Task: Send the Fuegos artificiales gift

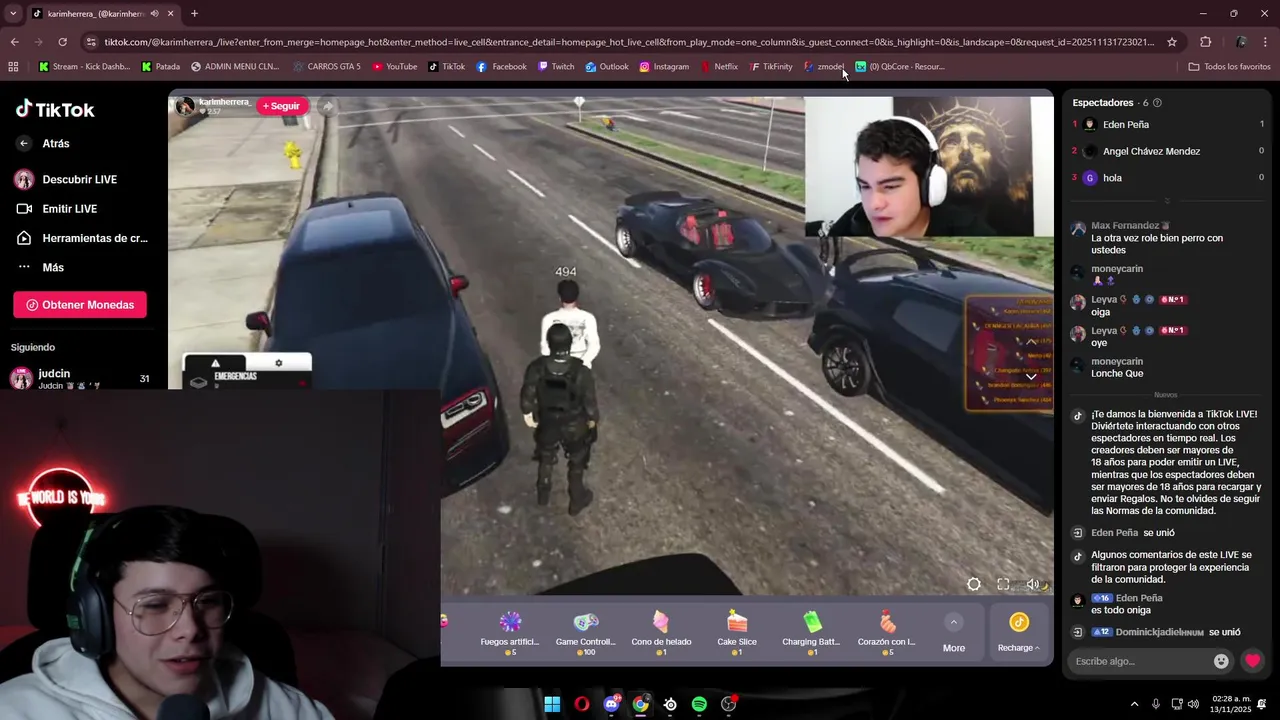Action: pos(510,632)
